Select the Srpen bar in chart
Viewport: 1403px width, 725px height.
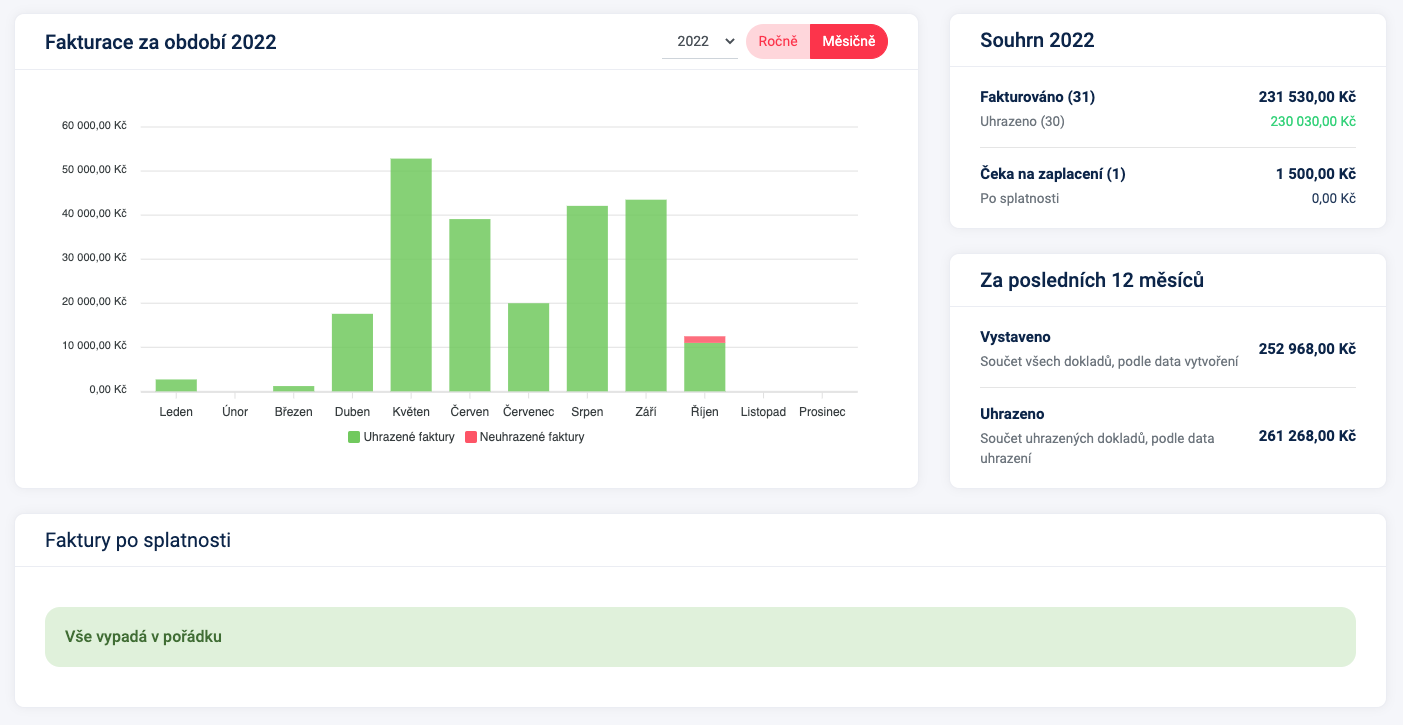click(x=587, y=298)
